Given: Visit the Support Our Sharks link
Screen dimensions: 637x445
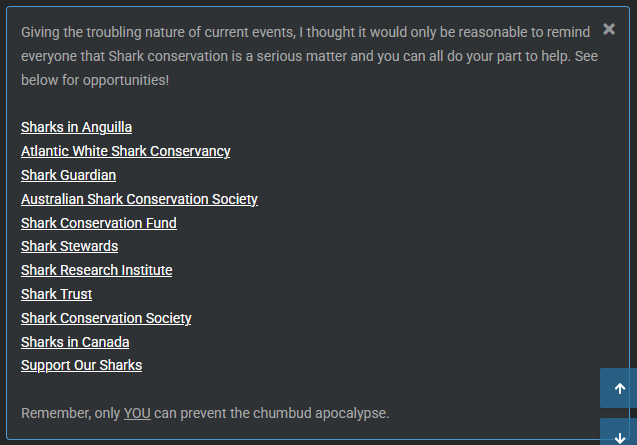Looking at the screenshot, I should (x=82, y=365).
